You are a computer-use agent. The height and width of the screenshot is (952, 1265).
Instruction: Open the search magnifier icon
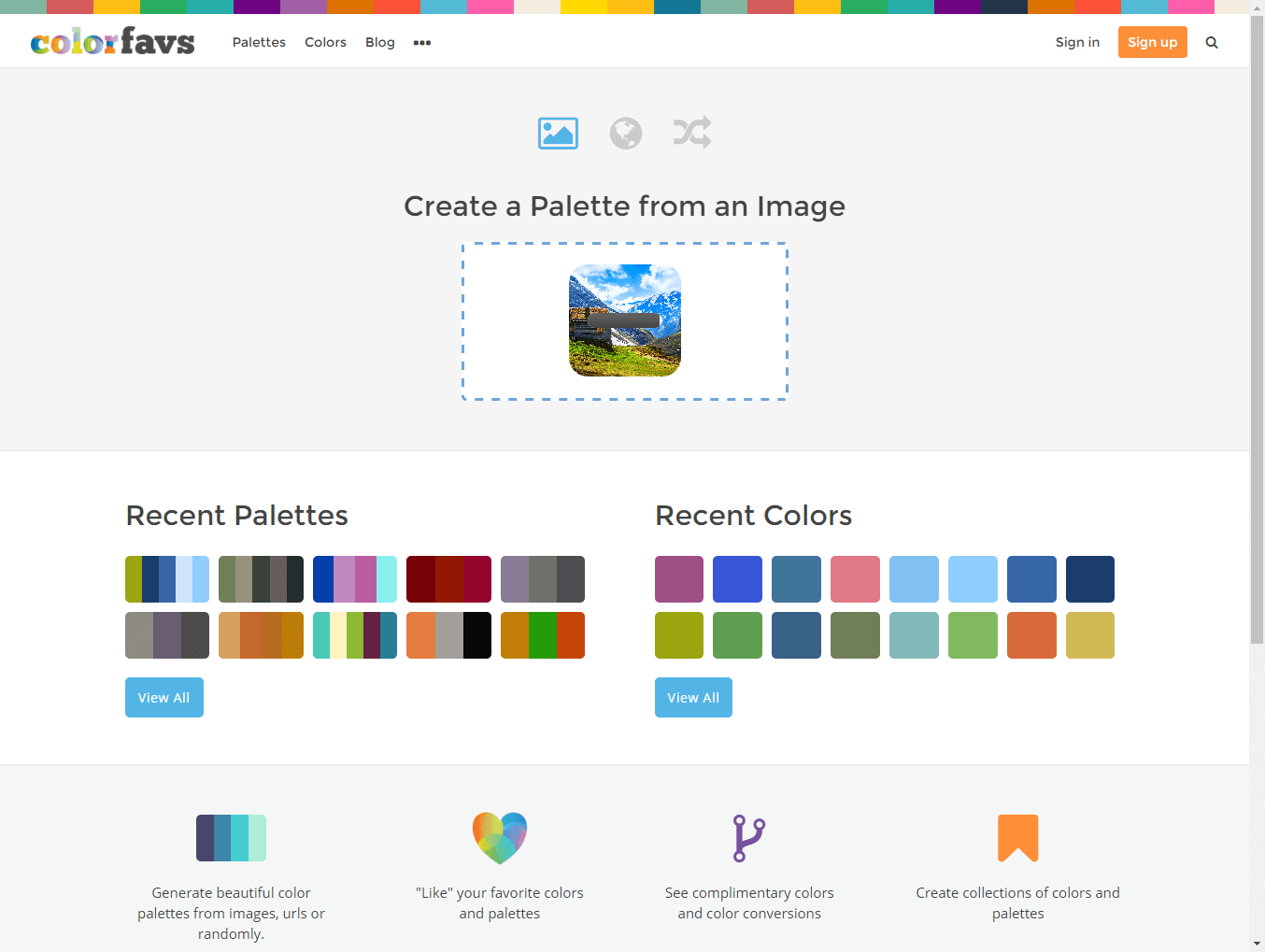(1212, 42)
